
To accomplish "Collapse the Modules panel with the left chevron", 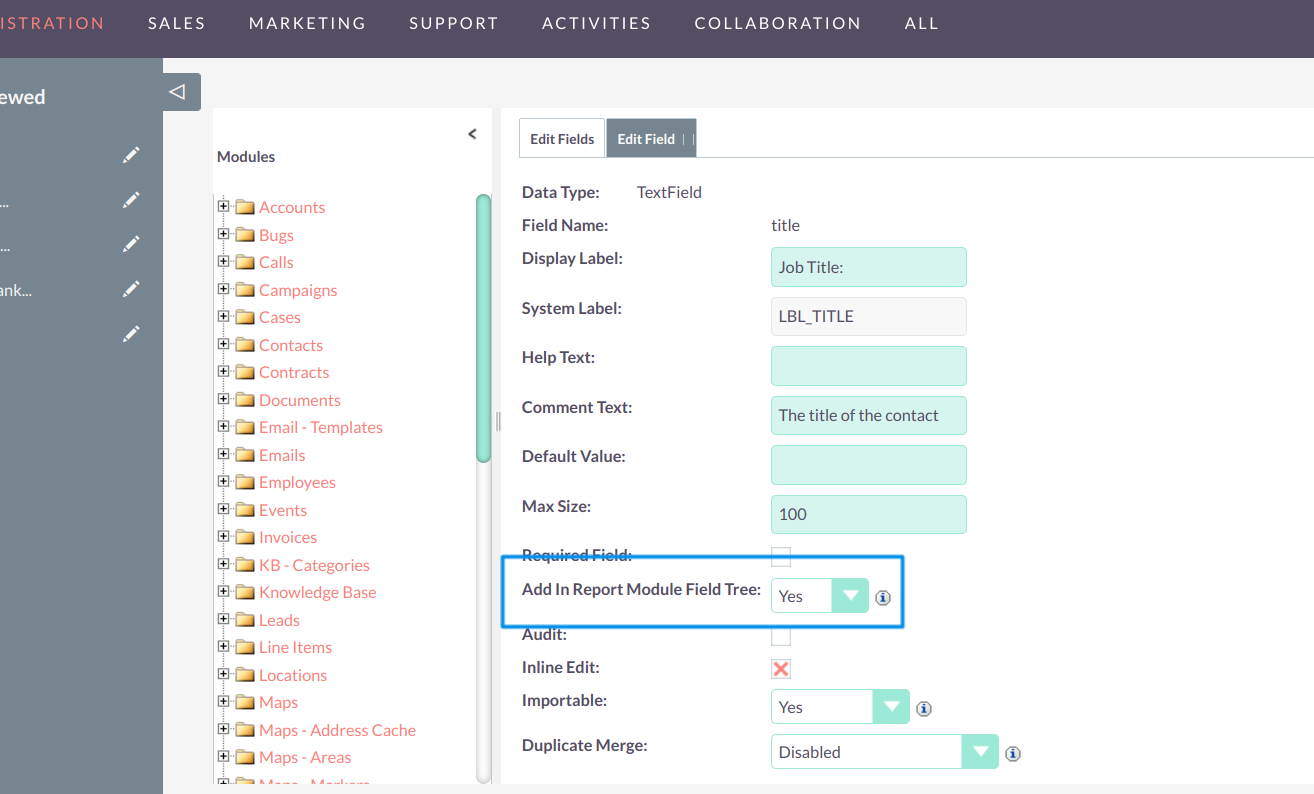I will click(x=473, y=134).
